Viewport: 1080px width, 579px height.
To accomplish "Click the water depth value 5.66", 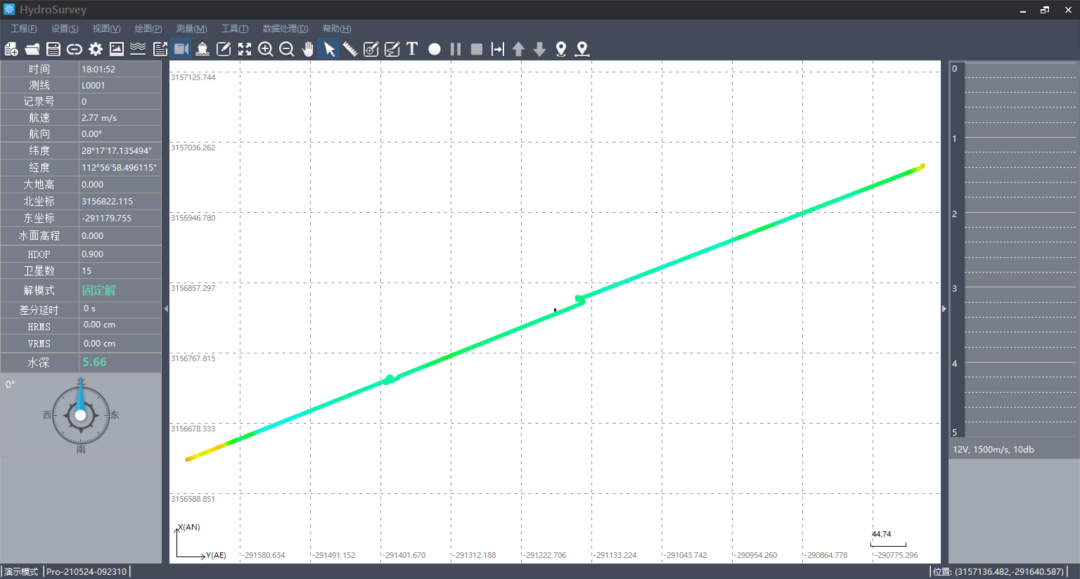I will [94, 362].
